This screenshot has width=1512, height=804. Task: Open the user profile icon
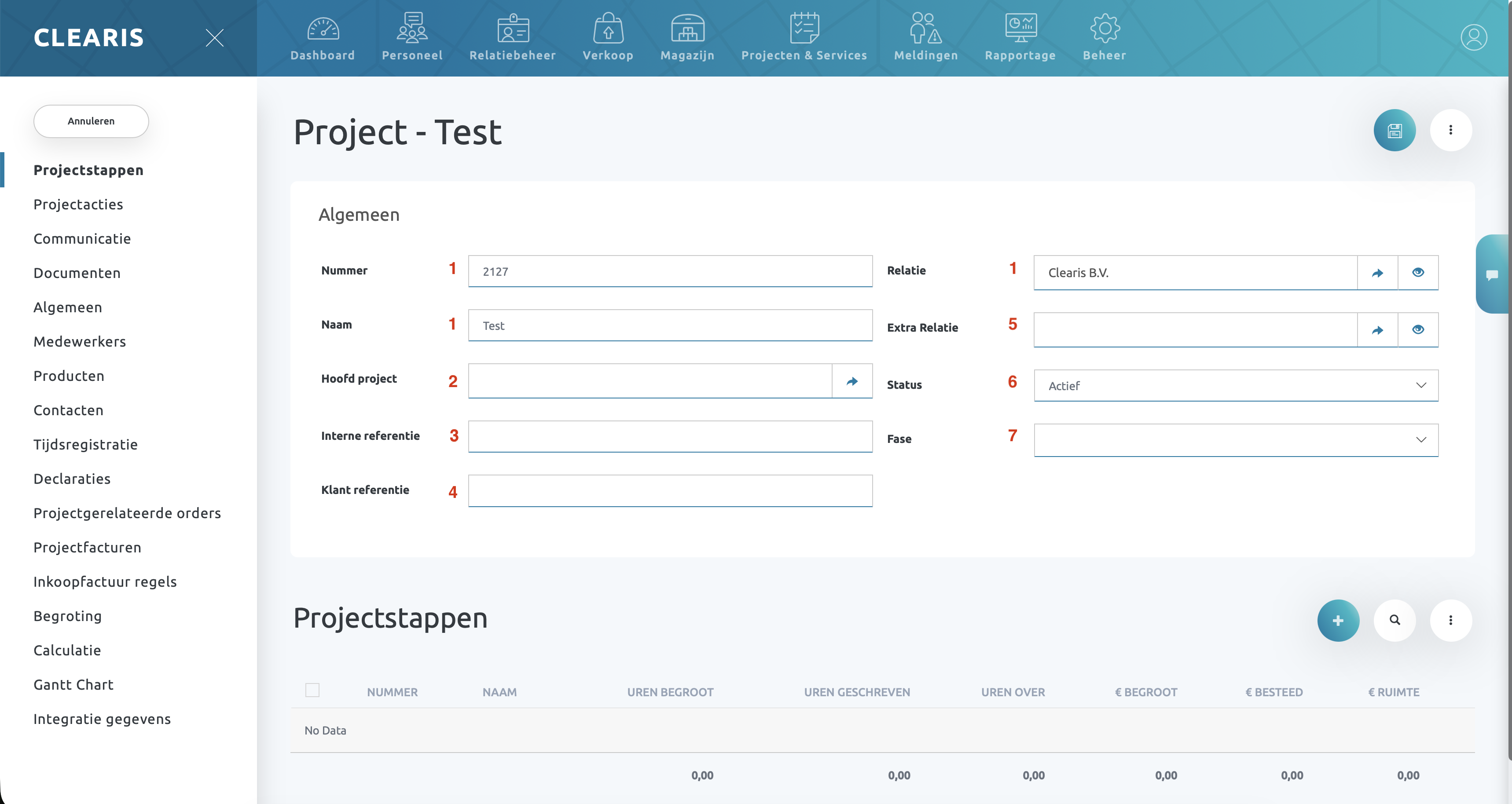[x=1473, y=37]
